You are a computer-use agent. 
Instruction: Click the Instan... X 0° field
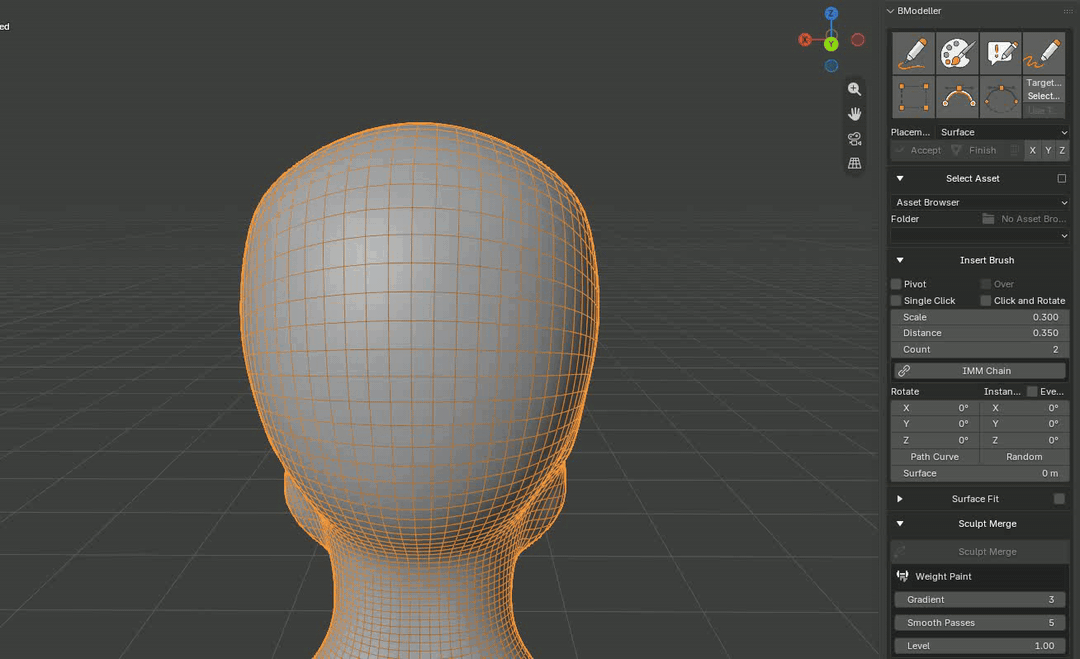tap(1024, 408)
